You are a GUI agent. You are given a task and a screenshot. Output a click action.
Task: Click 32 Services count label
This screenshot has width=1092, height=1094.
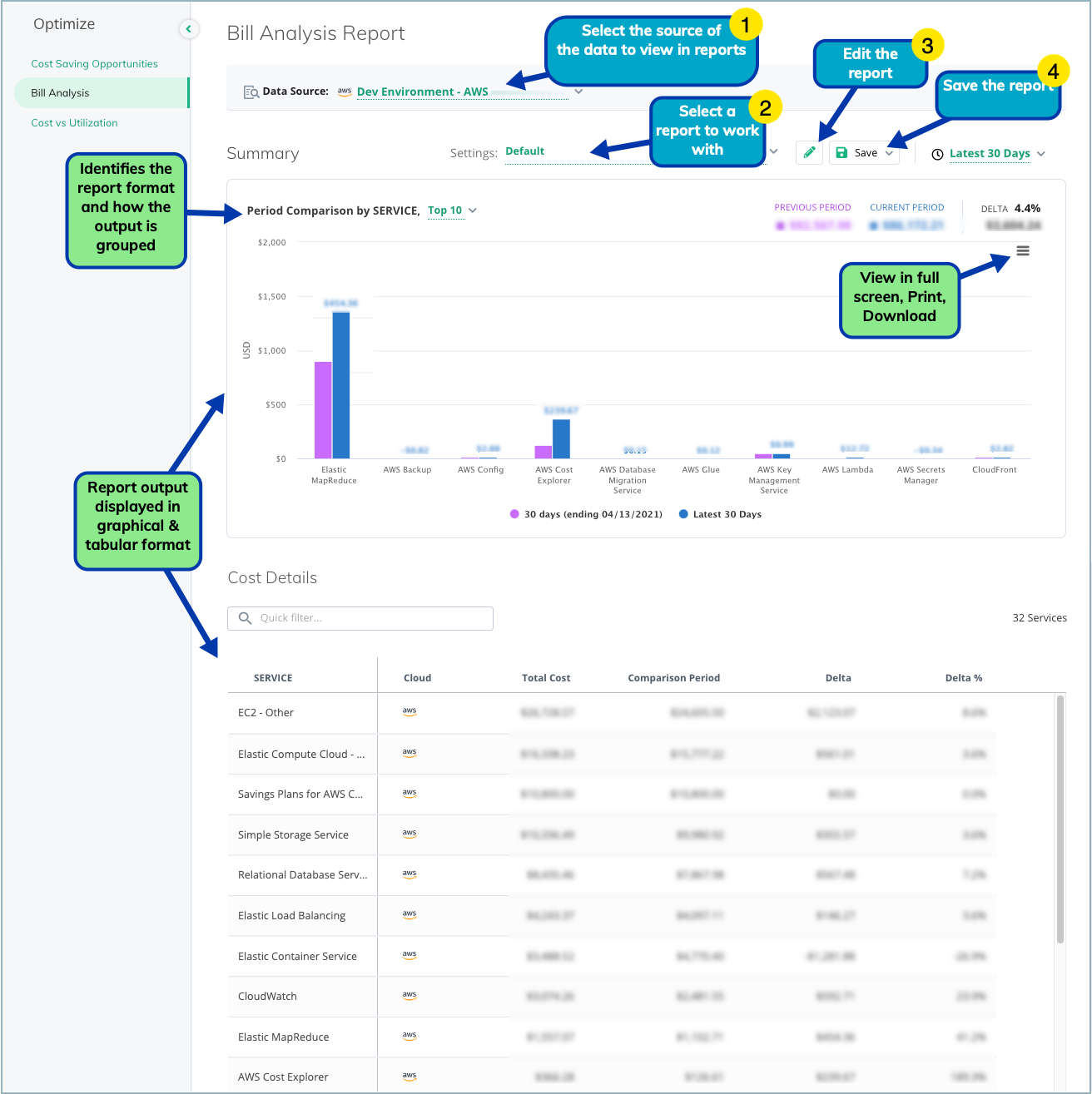coord(1040,618)
